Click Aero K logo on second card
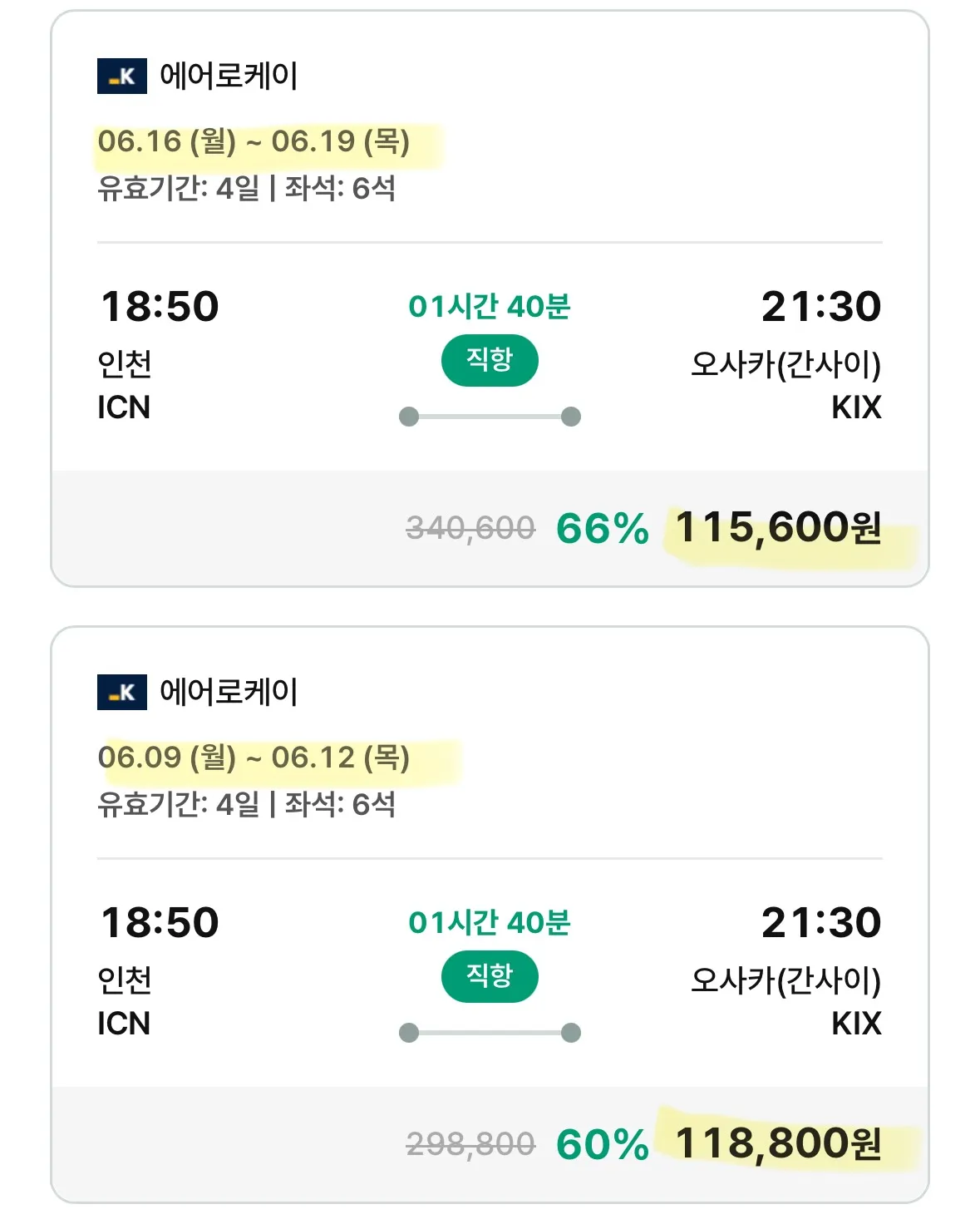This screenshot has width=980, height=1224. tap(122, 692)
